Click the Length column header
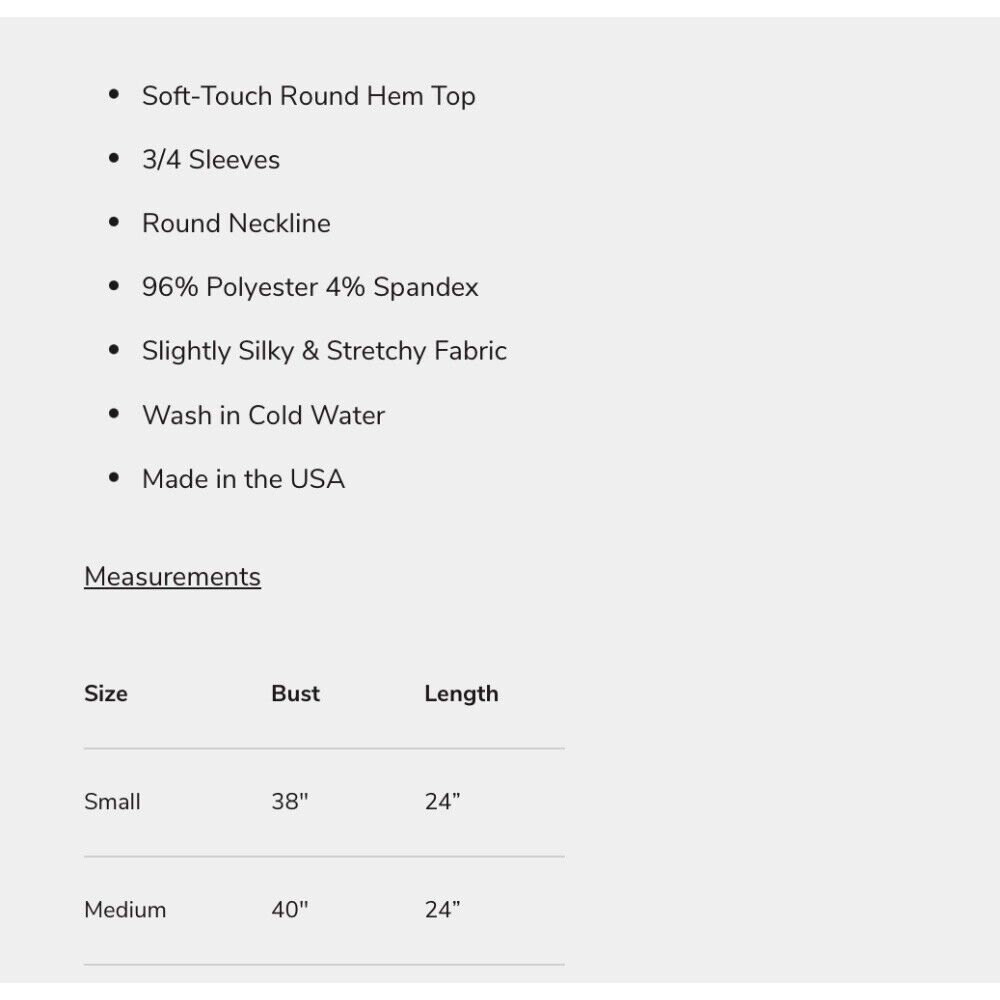This screenshot has height=1000, width=1000. tap(462, 694)
